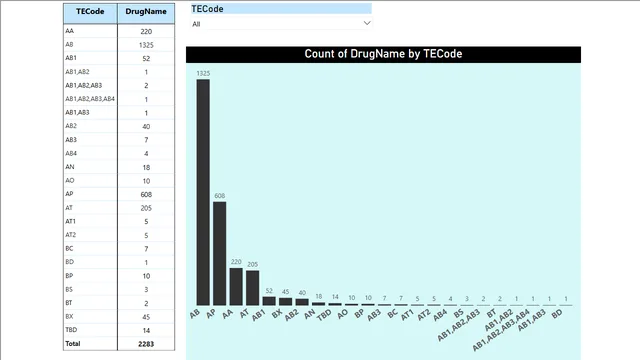Click the 'AB1,AB2,AB3,AB4' label on chart axis
Viewport: 640px width, 360px height.
[501, 330]
